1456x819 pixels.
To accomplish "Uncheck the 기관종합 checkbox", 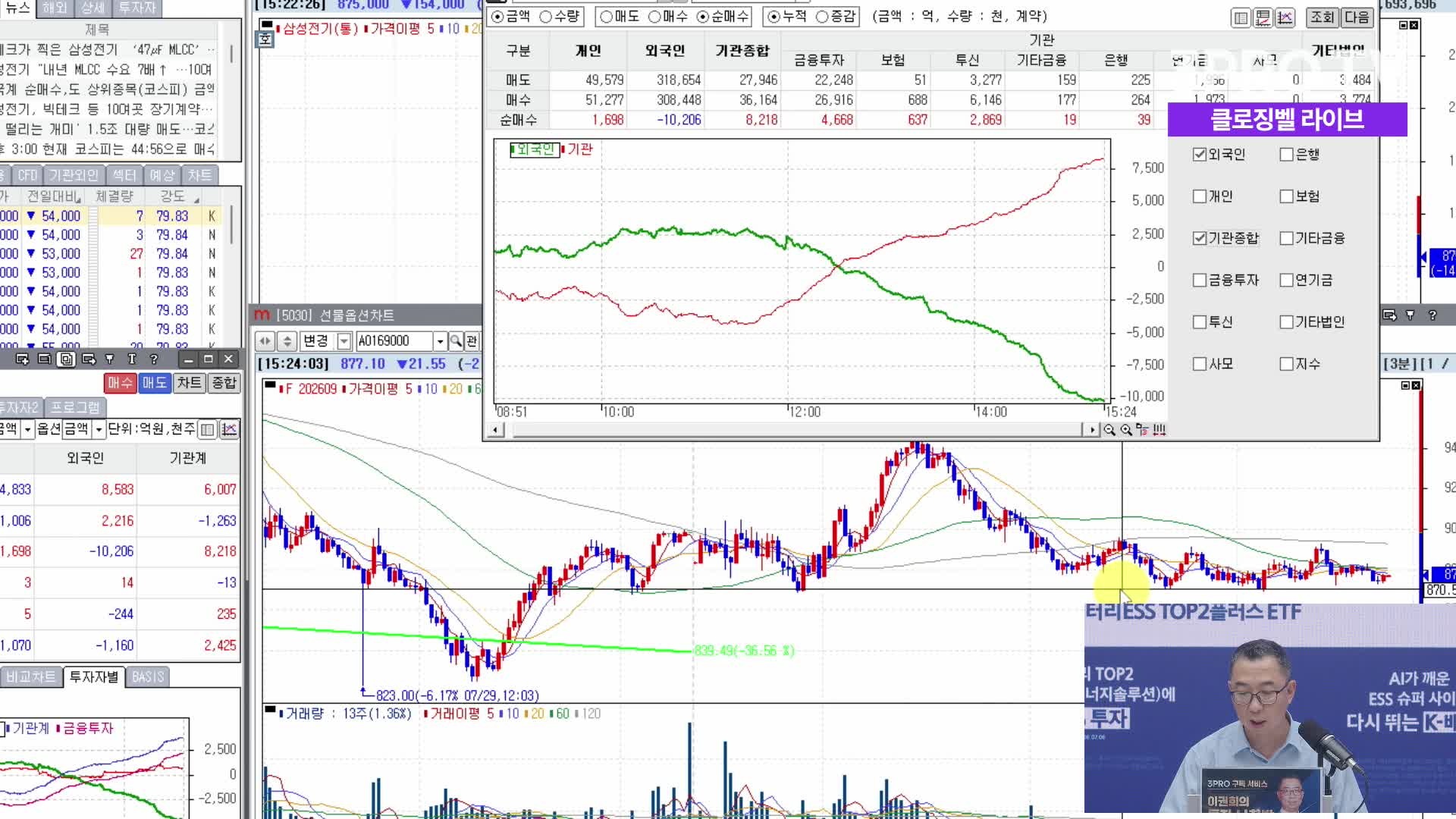I will (x=1200, y=238).
